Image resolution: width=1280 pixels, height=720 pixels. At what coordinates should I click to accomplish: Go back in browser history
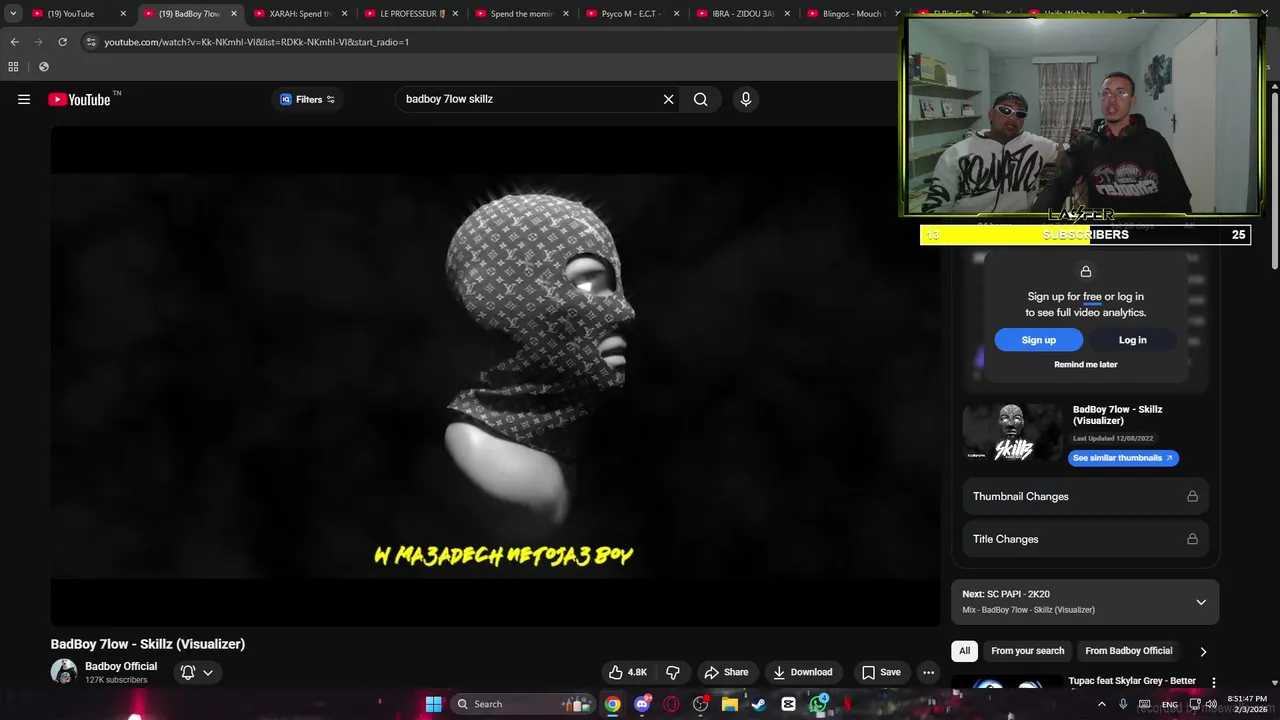14,42
